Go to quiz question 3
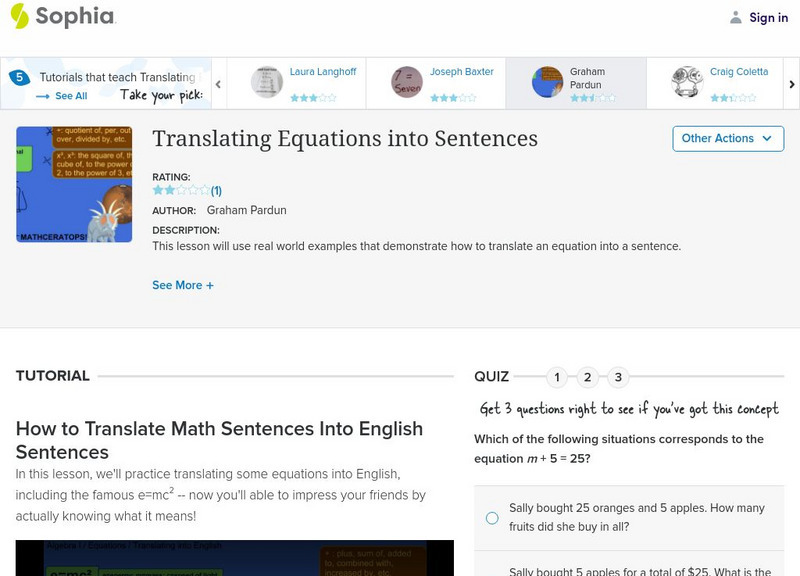 pos(618,377)
